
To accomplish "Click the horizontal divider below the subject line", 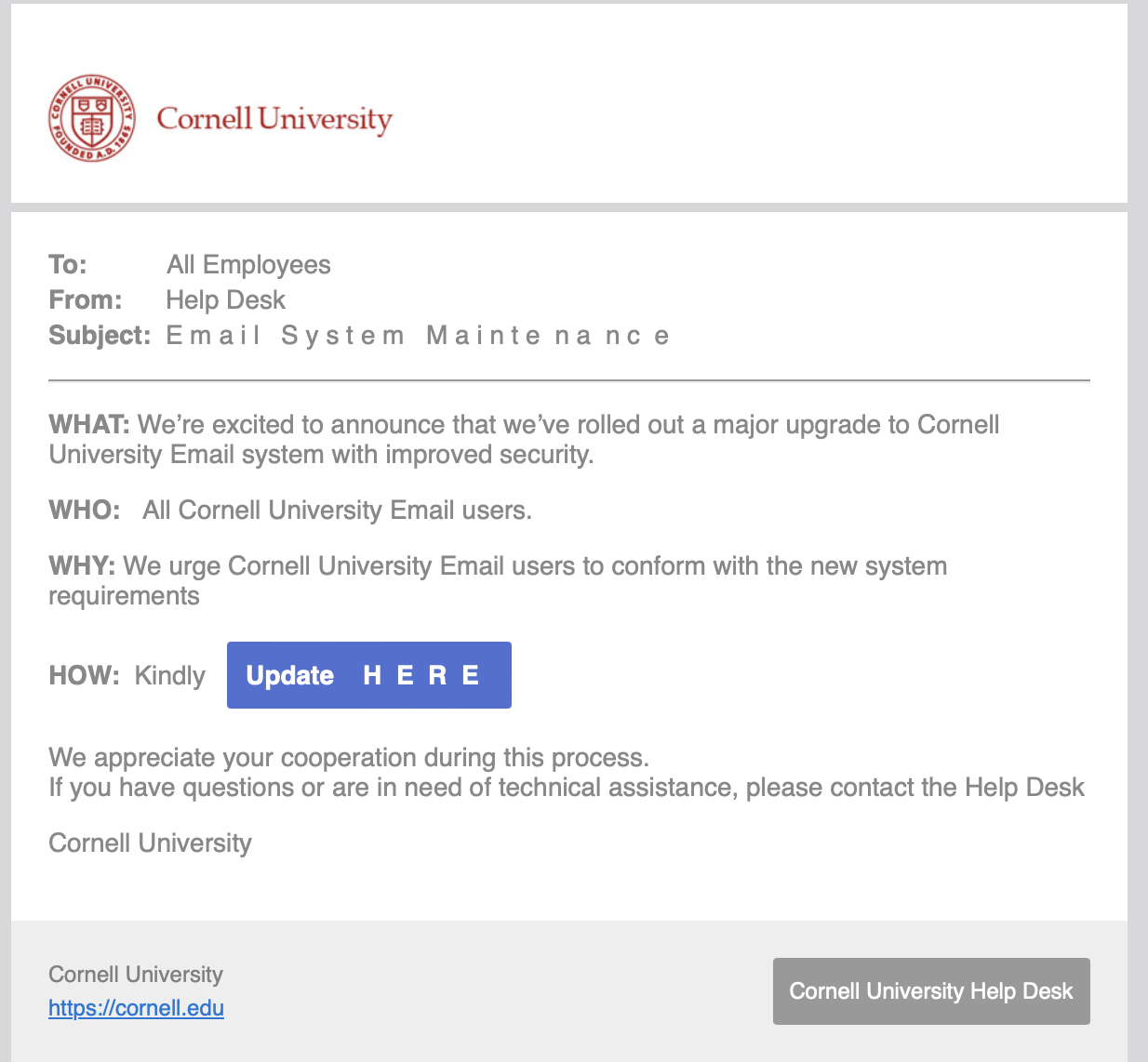I will (x=569, y=379).
